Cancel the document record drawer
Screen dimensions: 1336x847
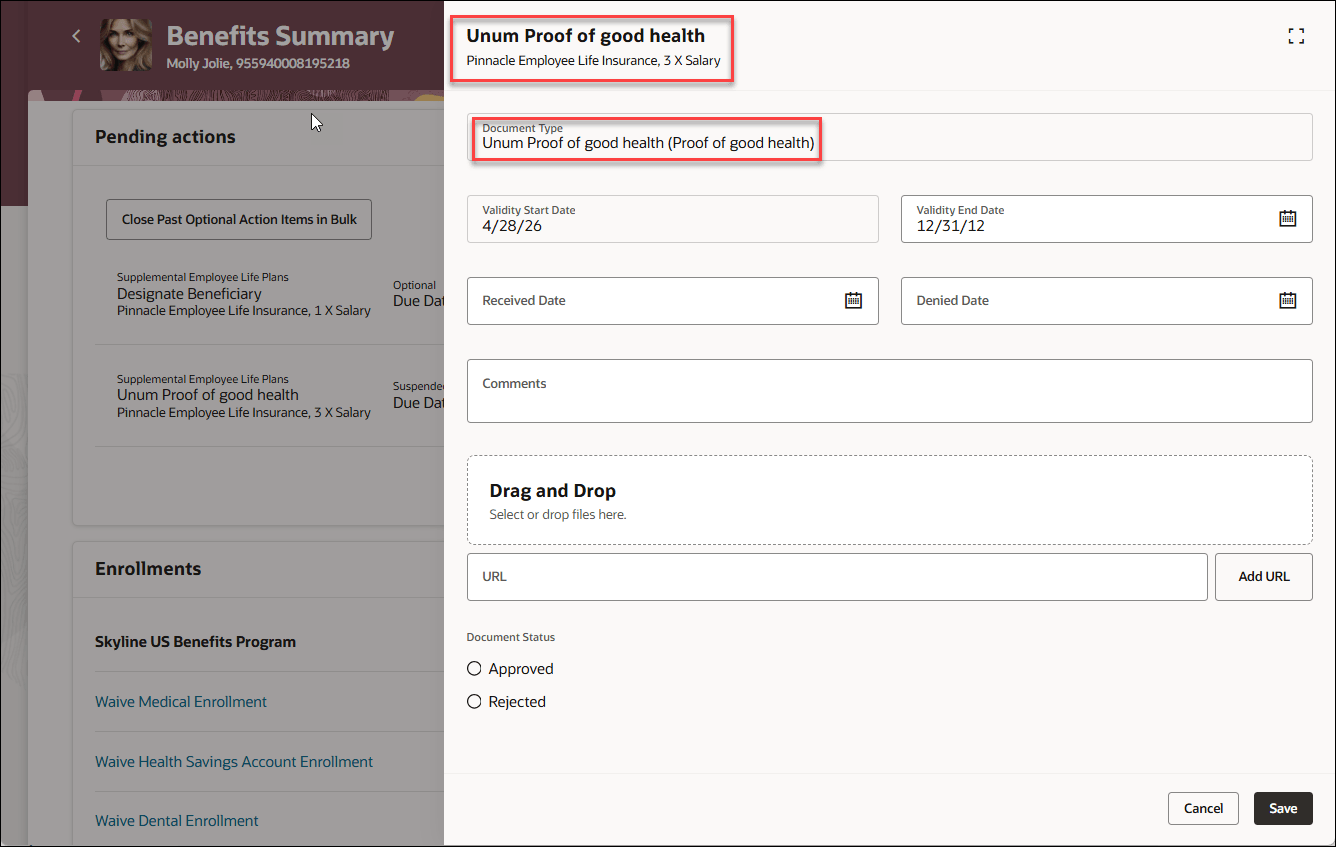[x=1203, y=808]
